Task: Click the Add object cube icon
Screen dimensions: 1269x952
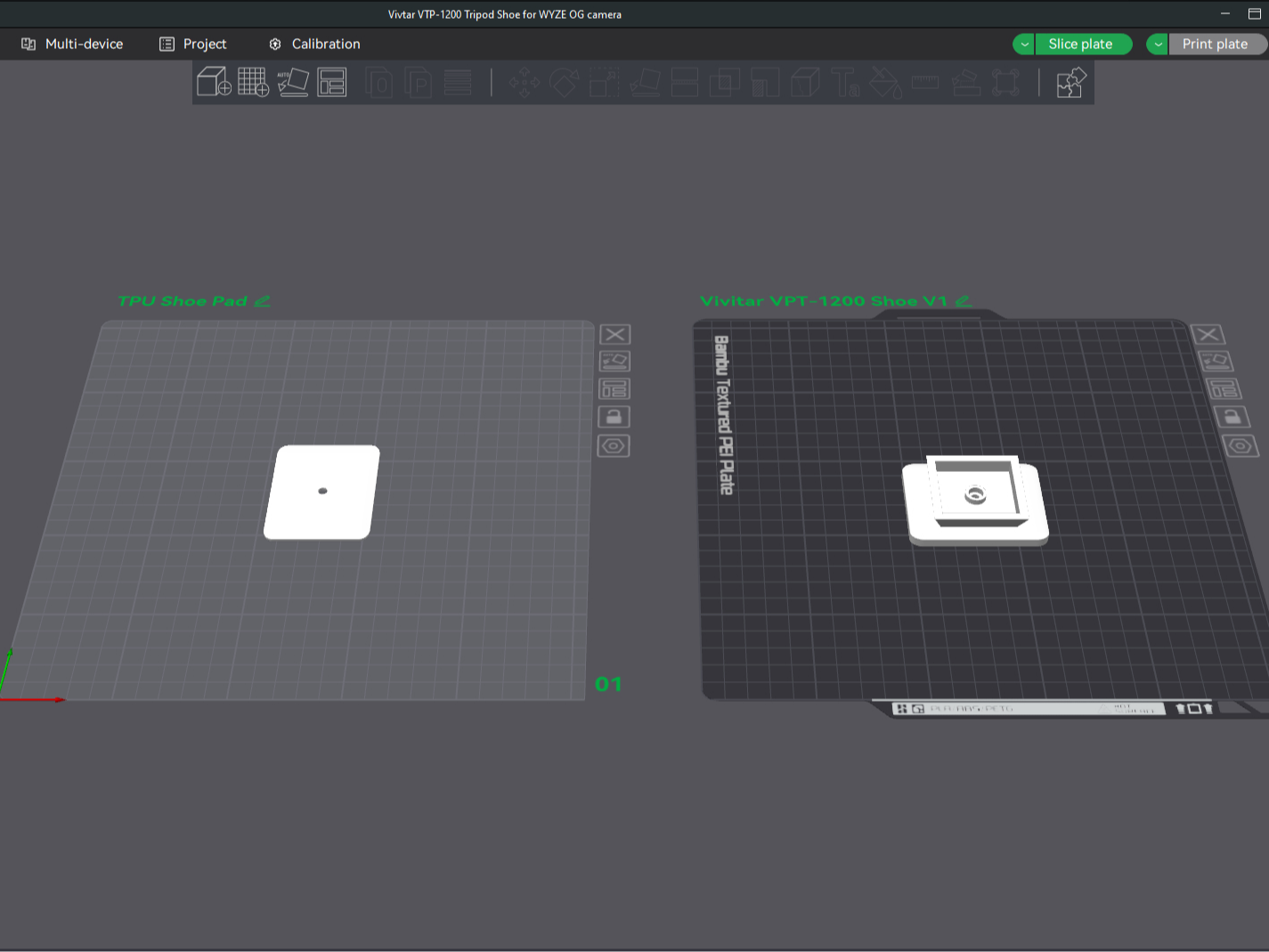Action: 214,83
